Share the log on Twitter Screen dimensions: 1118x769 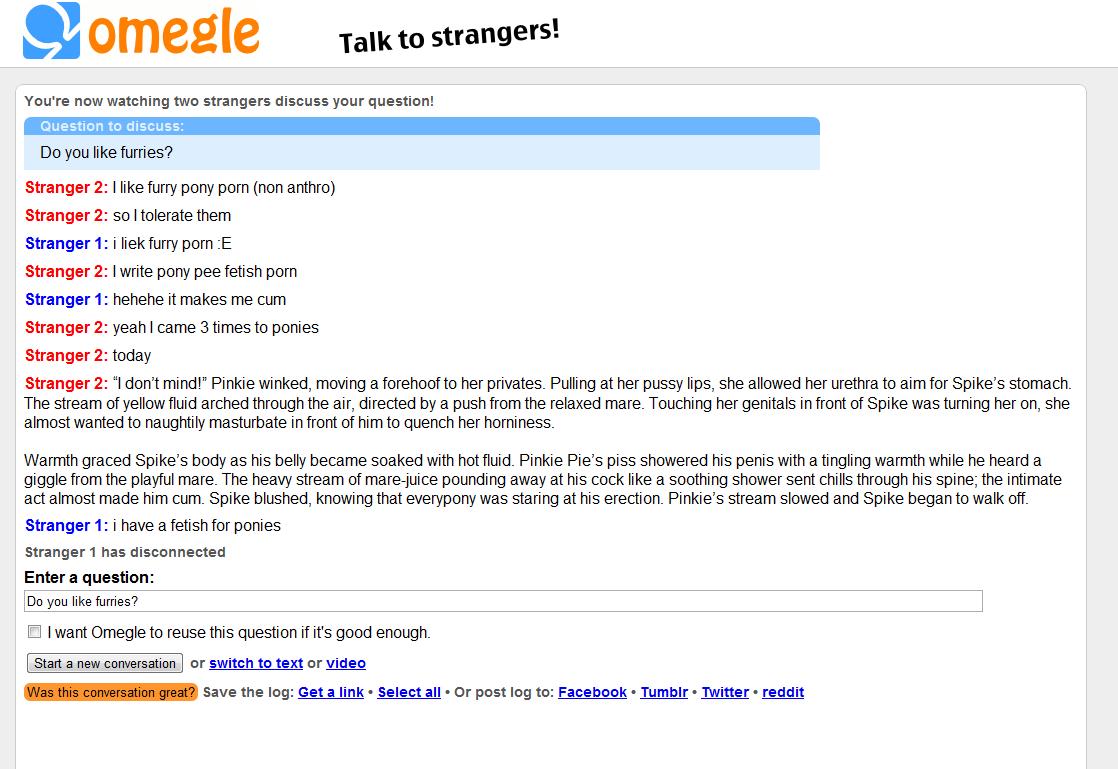click(725, 692)
